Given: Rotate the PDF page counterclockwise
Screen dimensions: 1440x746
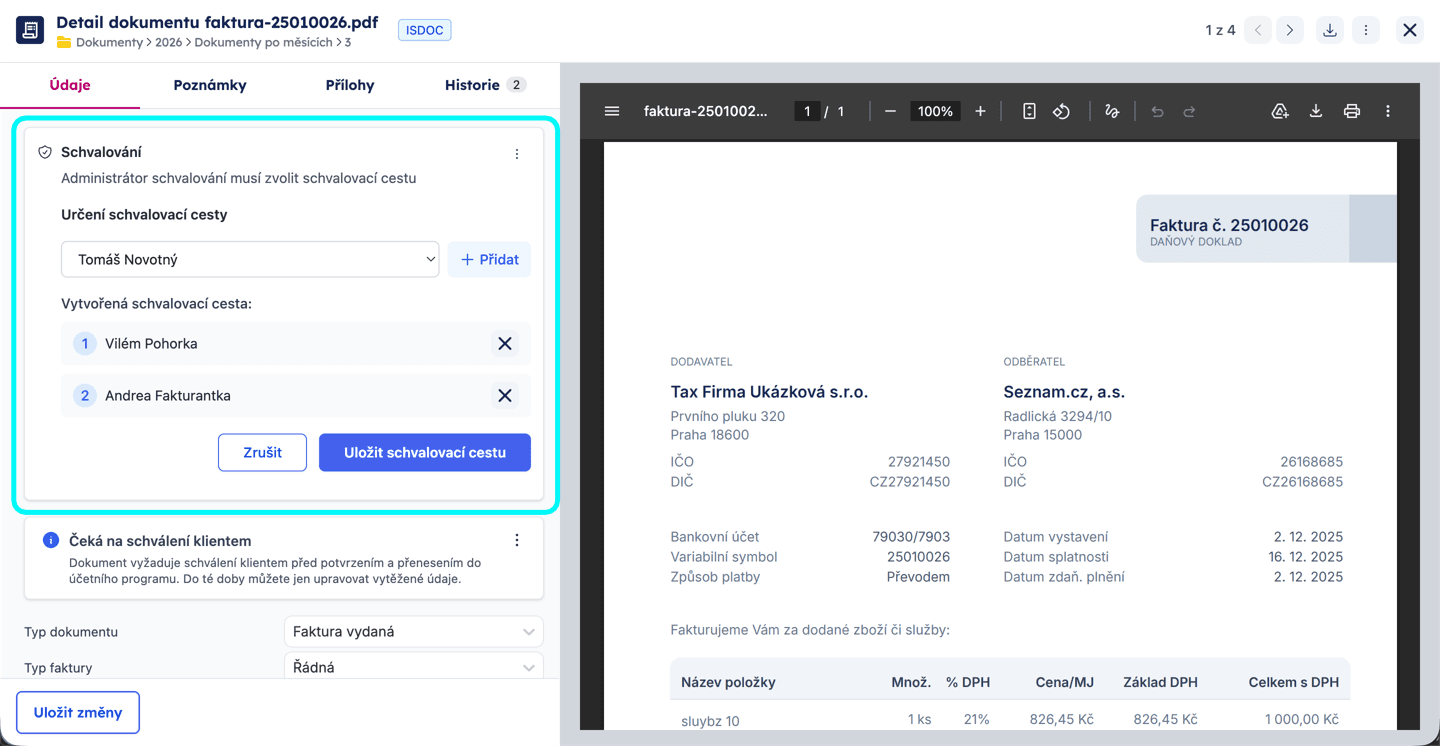Looking at the screenshot, I should (x=1062, y=111).
